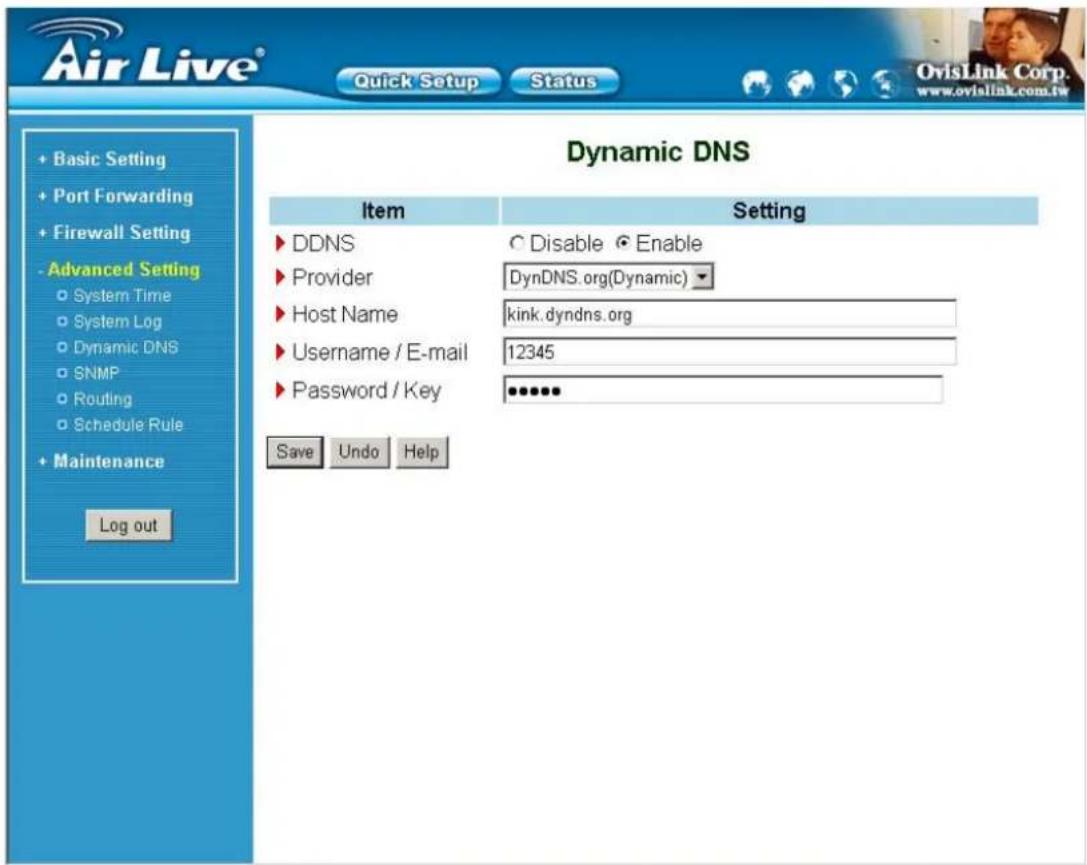Click the Help button

pyautogui.click(x=421, y=452)
